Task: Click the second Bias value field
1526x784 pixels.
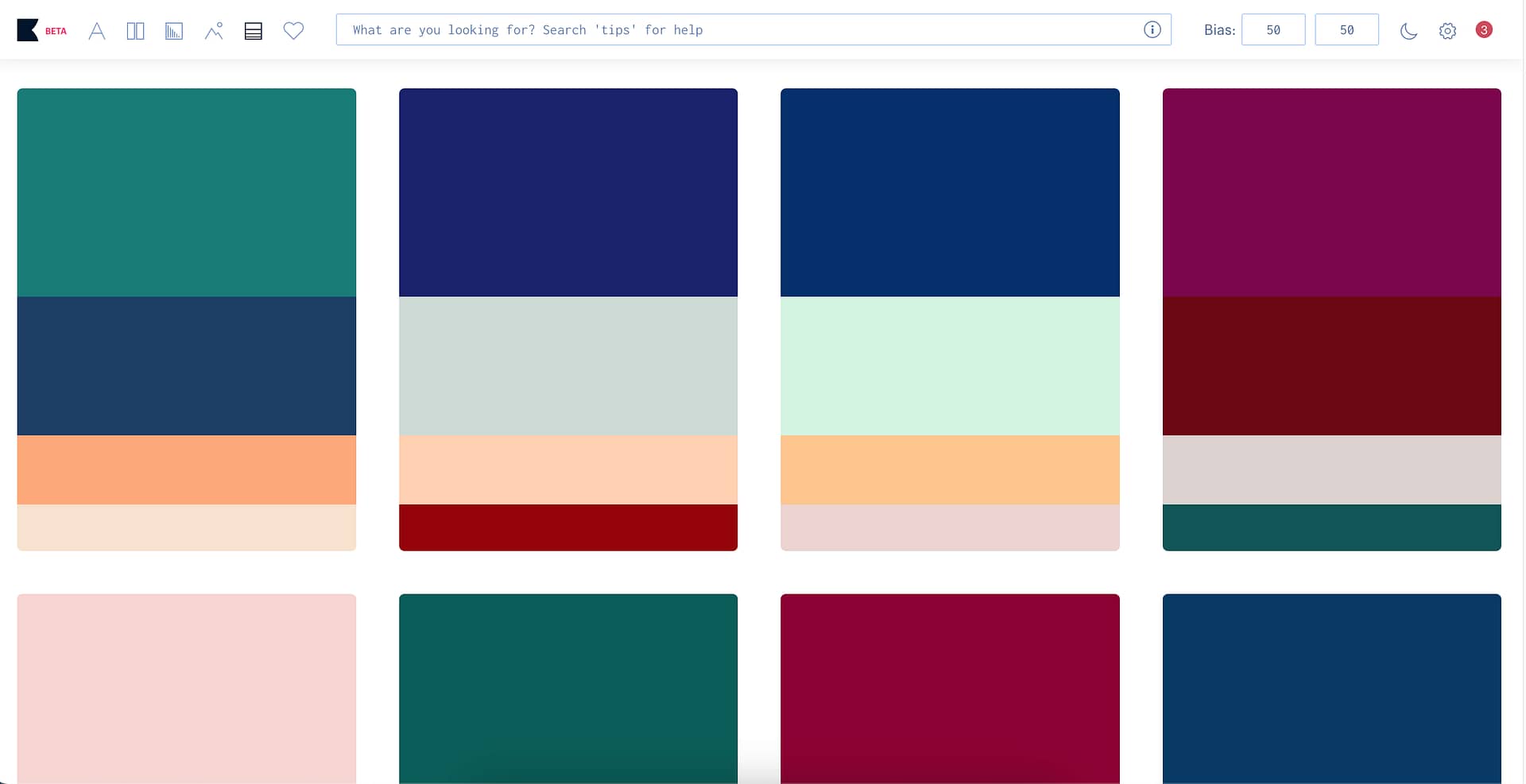Action: click(1346, 29)
